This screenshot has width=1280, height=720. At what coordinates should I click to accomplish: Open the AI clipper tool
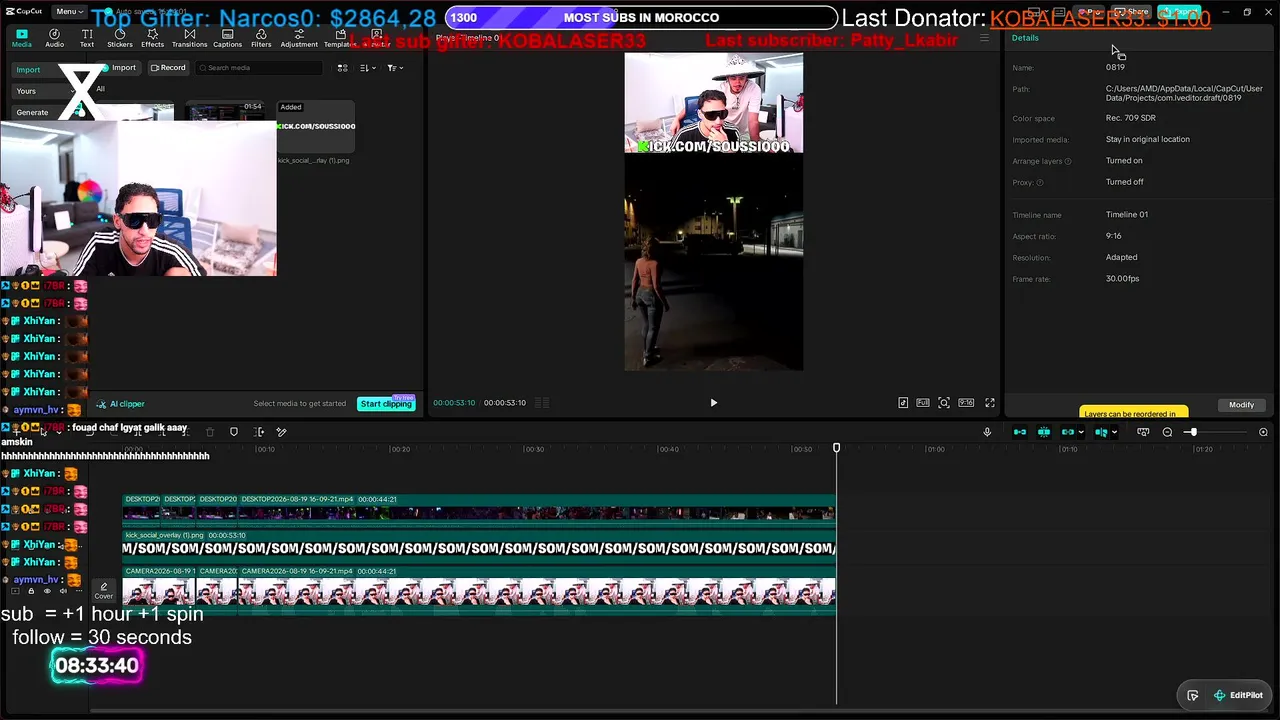coord(121,404)
